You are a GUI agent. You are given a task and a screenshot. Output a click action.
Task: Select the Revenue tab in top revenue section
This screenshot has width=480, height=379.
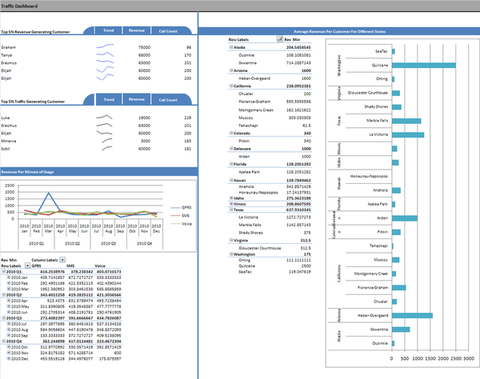coord(137,30)
